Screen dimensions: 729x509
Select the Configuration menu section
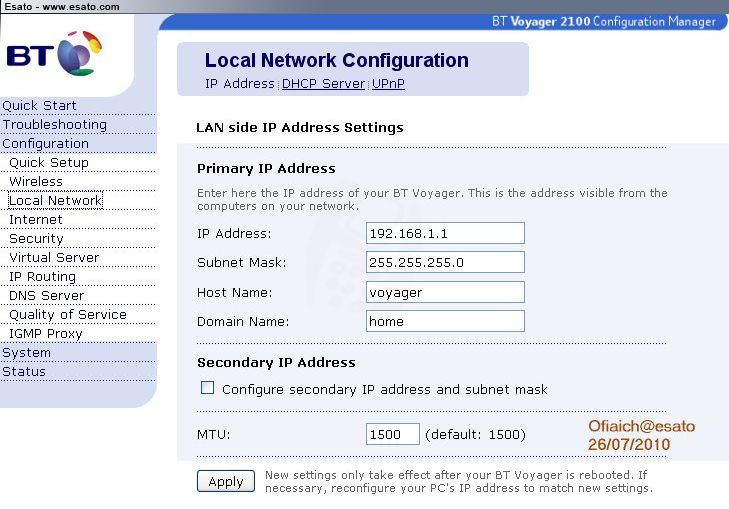46,144
